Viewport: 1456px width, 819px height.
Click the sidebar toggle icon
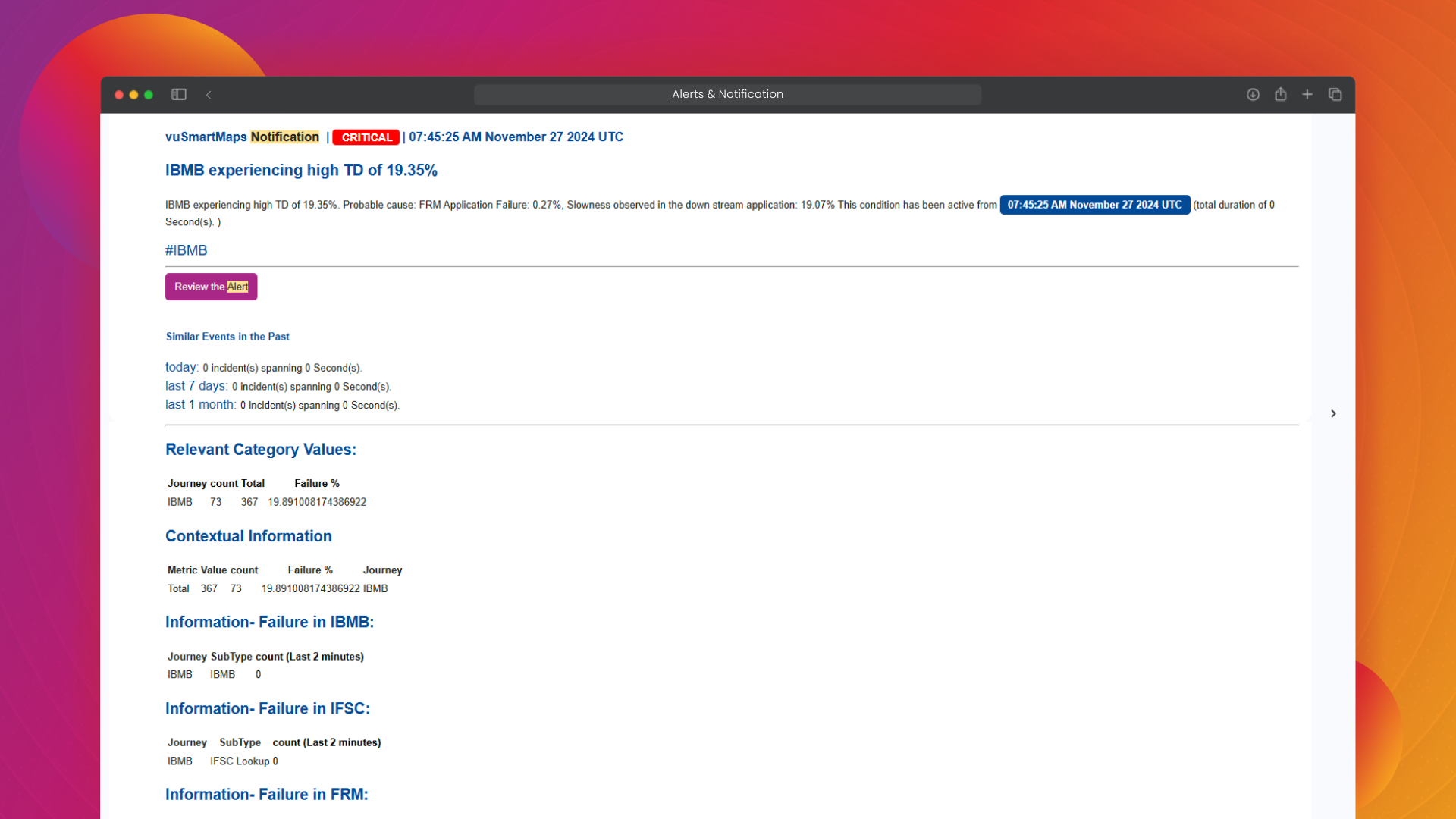click(x=179, y=95)
